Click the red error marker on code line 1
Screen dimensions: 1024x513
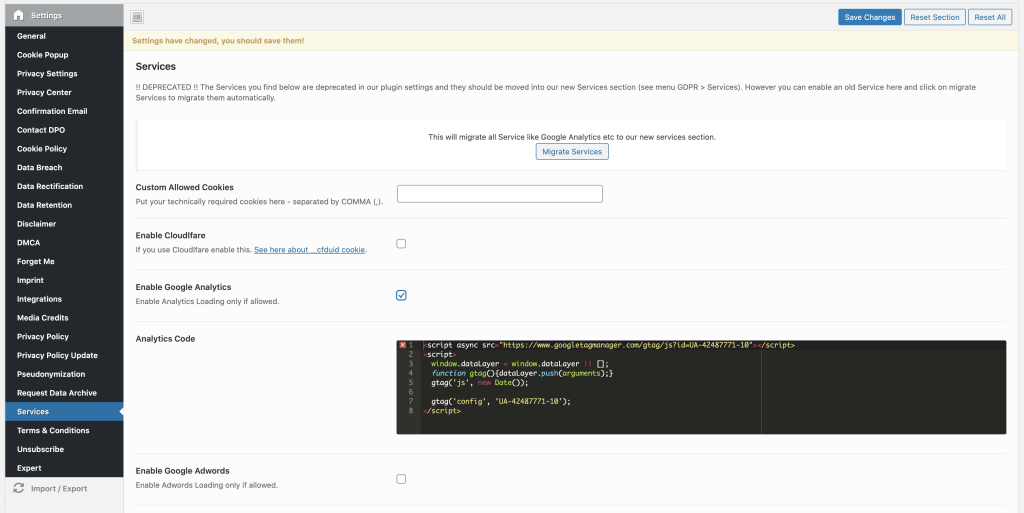[402, 345]
